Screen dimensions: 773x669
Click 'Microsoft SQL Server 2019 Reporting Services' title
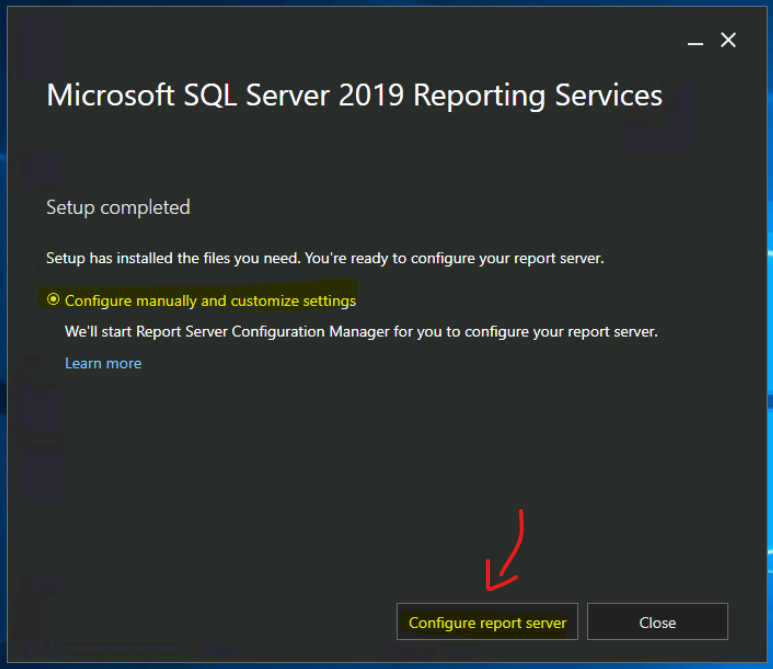[354, 95]
